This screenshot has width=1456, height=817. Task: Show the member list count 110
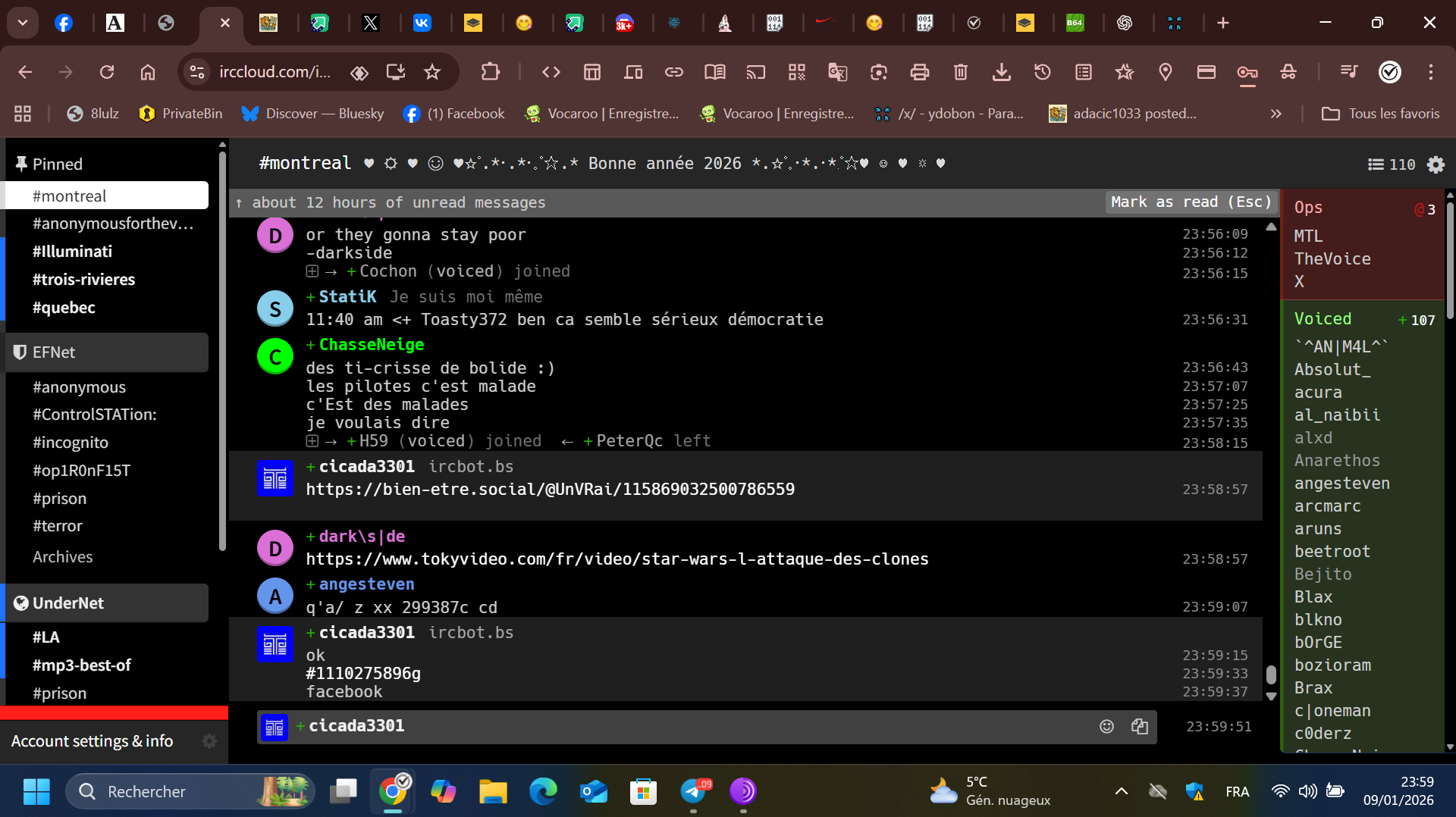1392,164
